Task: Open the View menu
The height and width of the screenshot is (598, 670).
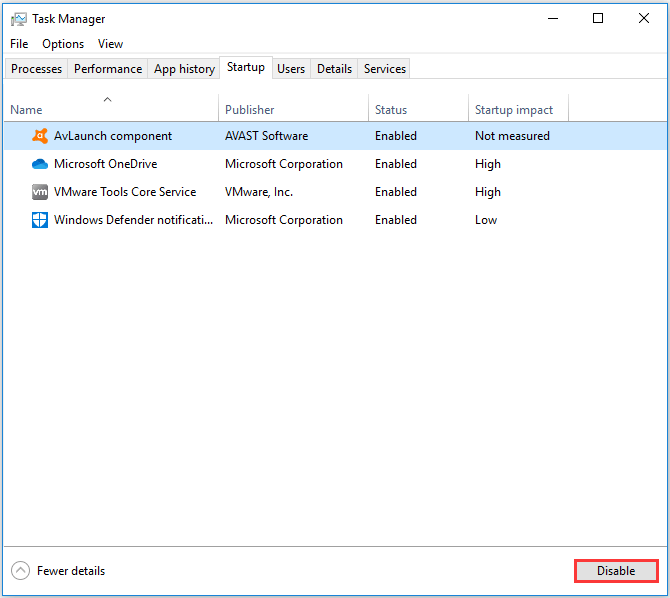Action: 110,44
